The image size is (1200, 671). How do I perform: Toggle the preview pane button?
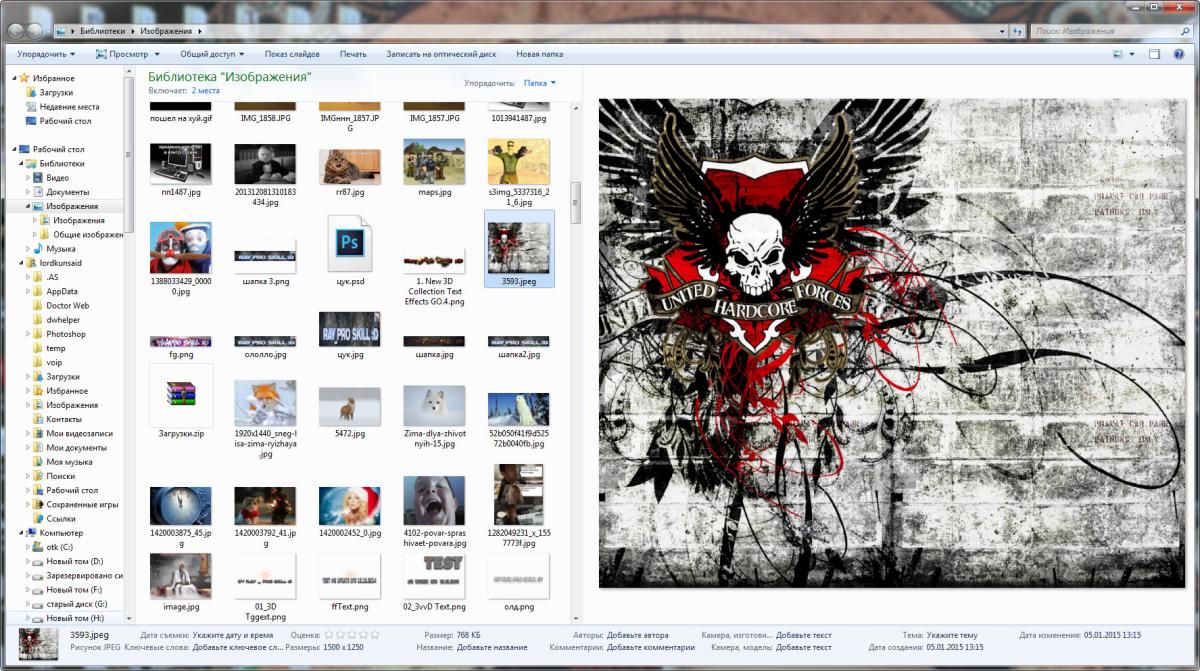pyautogui.click(x=1154, y=54)
